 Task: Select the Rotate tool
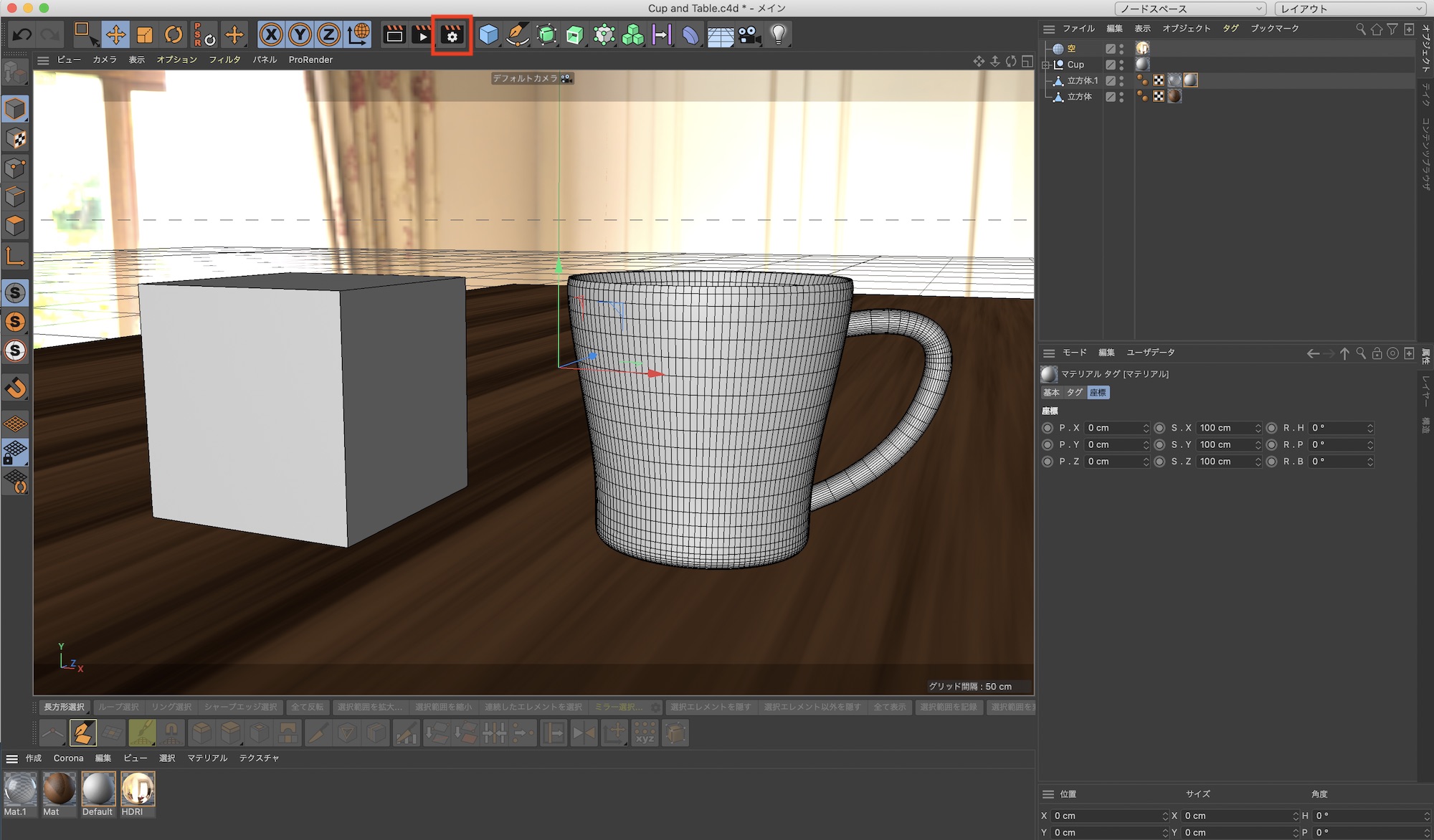click(x=173, y=34)
